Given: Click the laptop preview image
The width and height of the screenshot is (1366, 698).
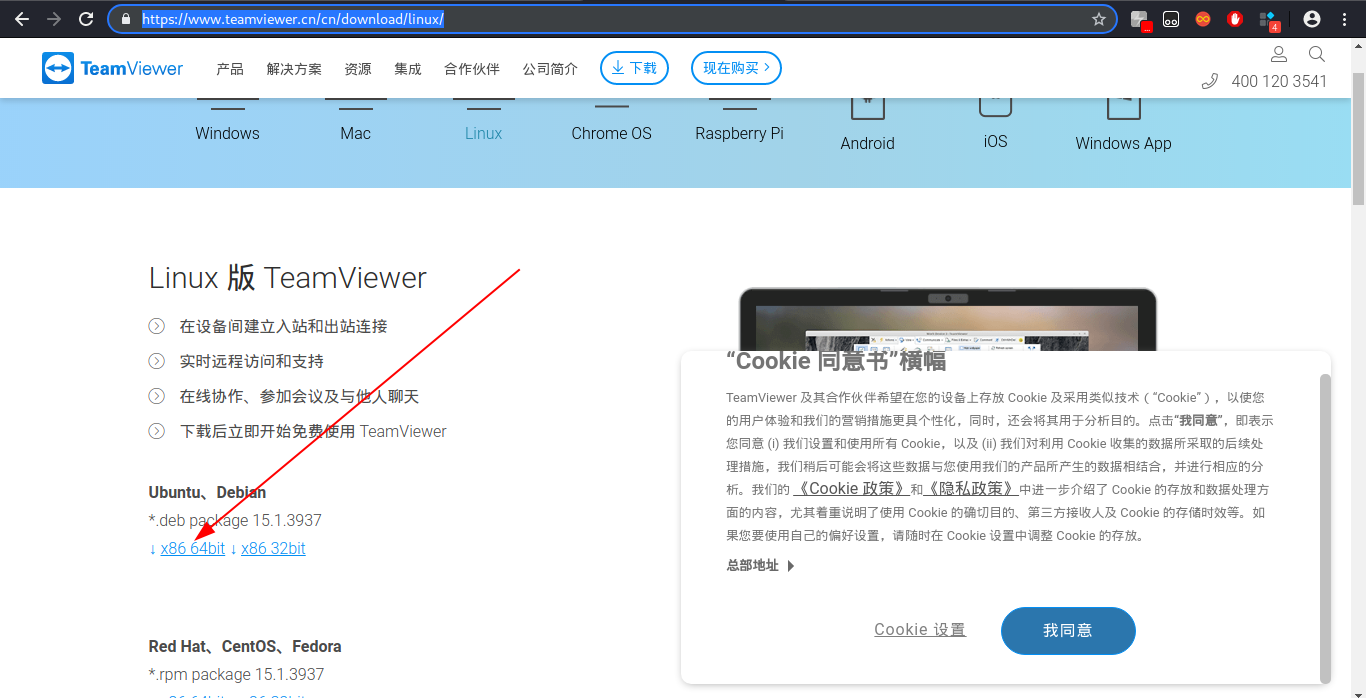Looking at the screenshot, I should [x=947, y=319].
